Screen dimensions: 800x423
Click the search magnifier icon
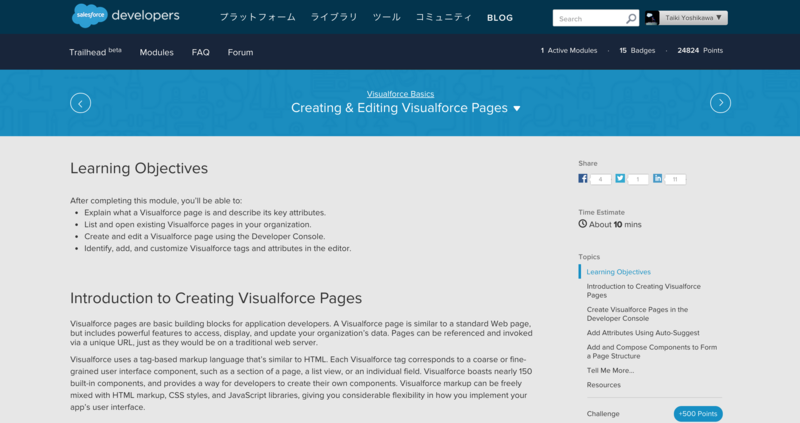[x=631, y=18]
